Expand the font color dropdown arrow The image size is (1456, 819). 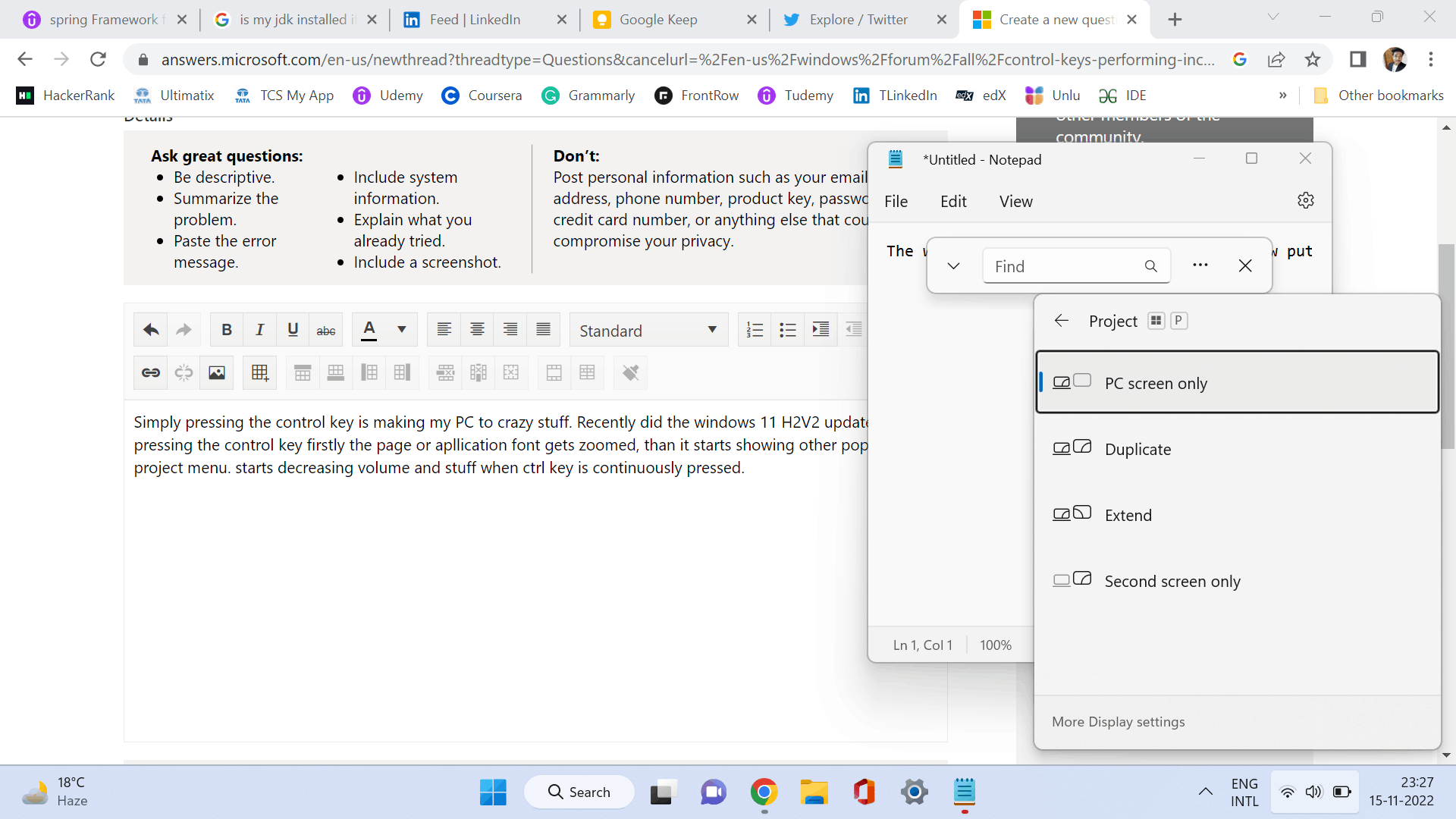point(402,330)
